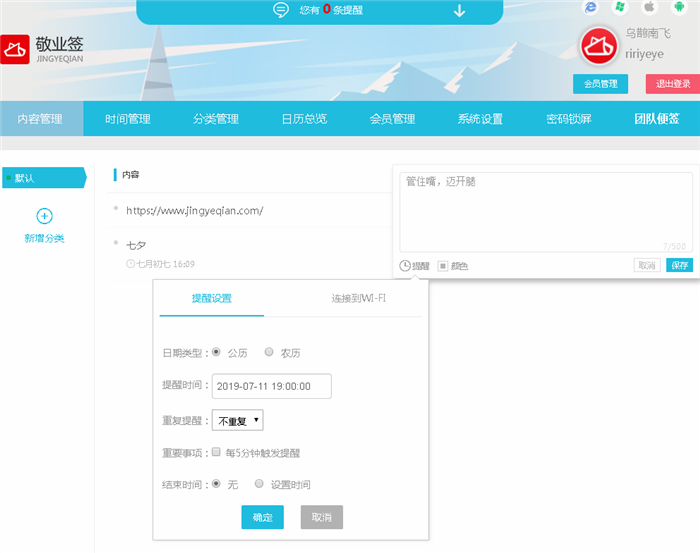Viewport: 700px width, 553px height.
Task: Open the 密码锁屏 nav item
Action: tap(569, 119)
